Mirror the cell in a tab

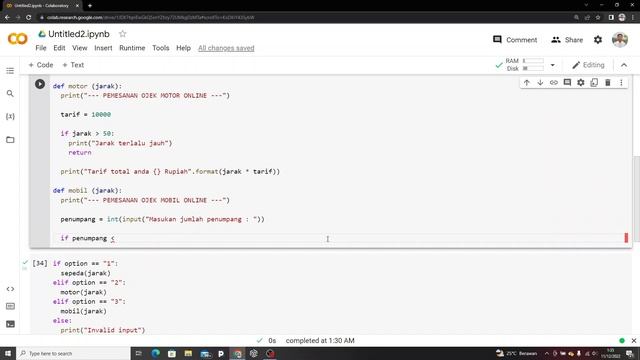point(594,83)
